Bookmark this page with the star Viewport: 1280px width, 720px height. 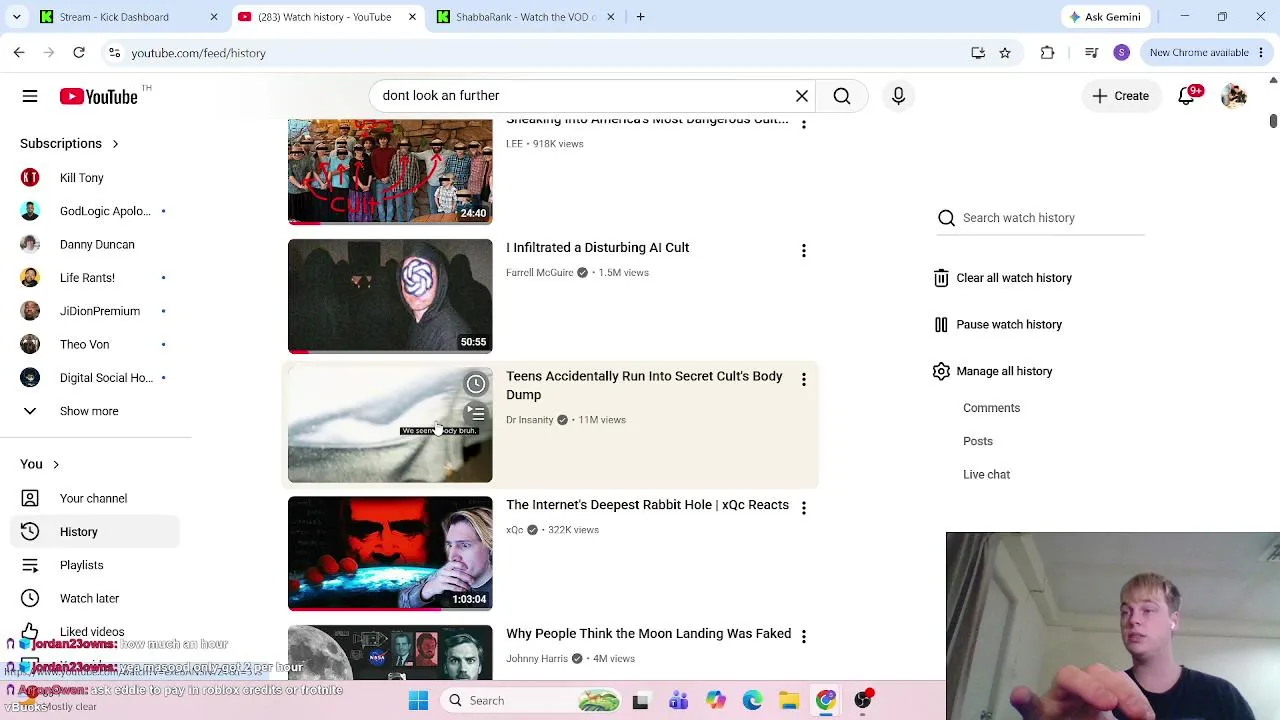click(x=1005, y=53)
